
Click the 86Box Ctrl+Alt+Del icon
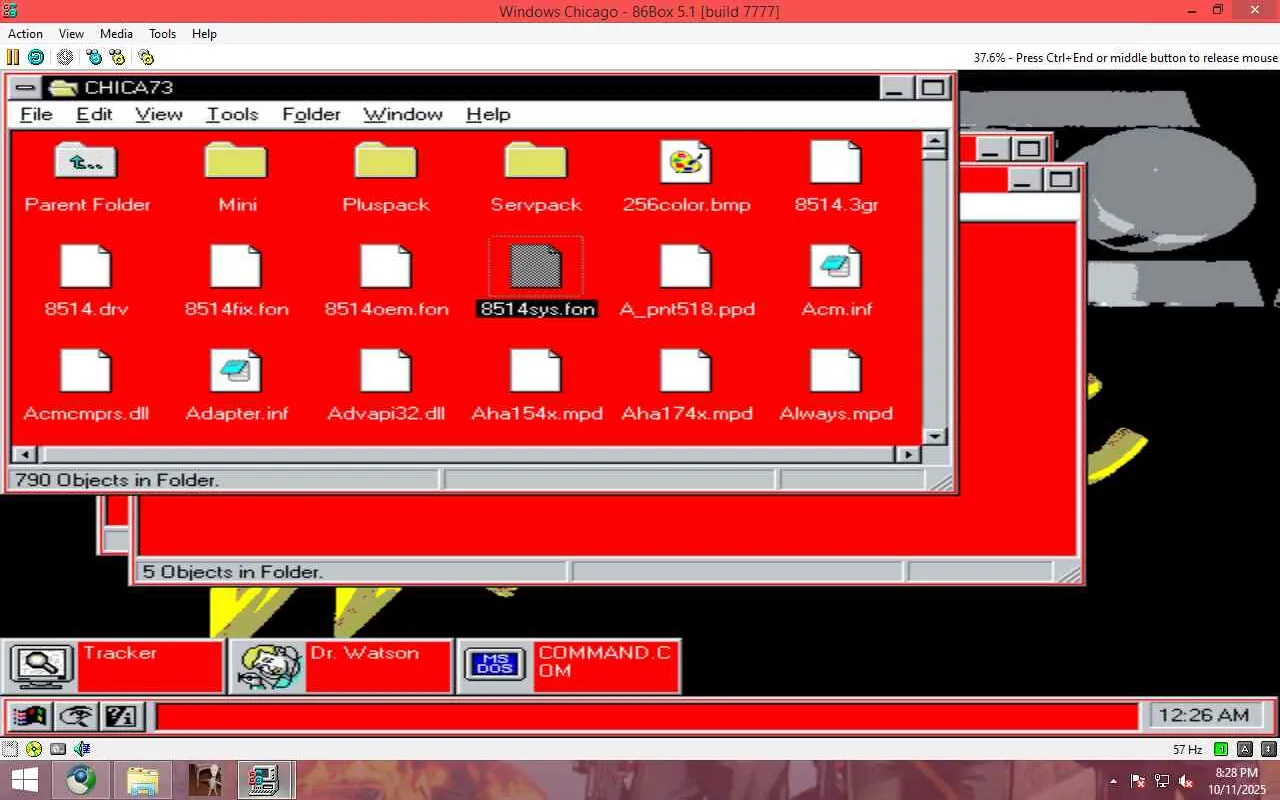pos(94,57)
